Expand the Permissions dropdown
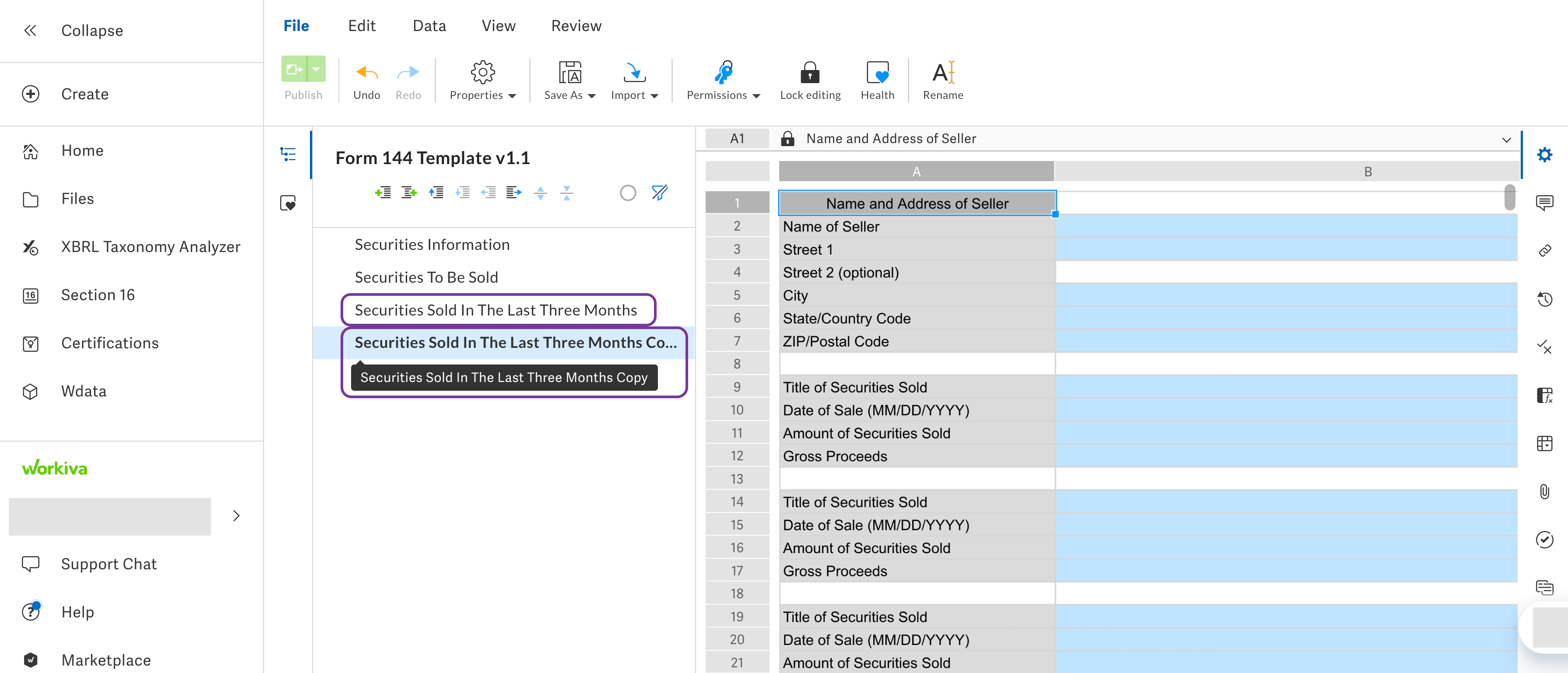The image size is (1568, 673). point(723,80)
